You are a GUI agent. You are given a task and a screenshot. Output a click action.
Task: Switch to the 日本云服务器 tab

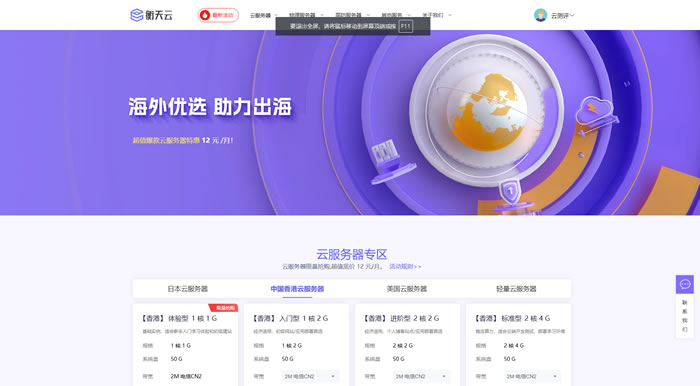tap(188, 289)
